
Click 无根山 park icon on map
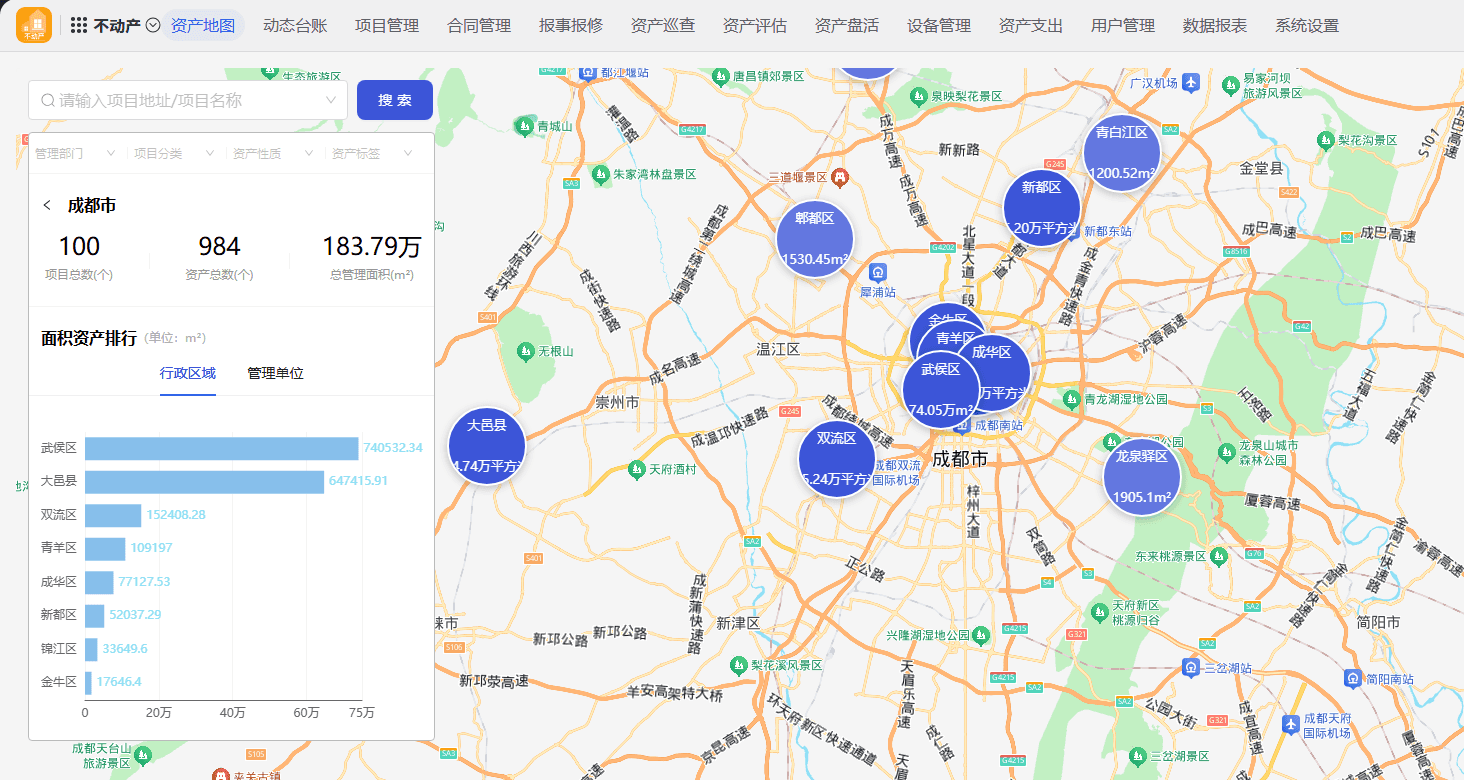pyautogui.click(x=526, y=351)
